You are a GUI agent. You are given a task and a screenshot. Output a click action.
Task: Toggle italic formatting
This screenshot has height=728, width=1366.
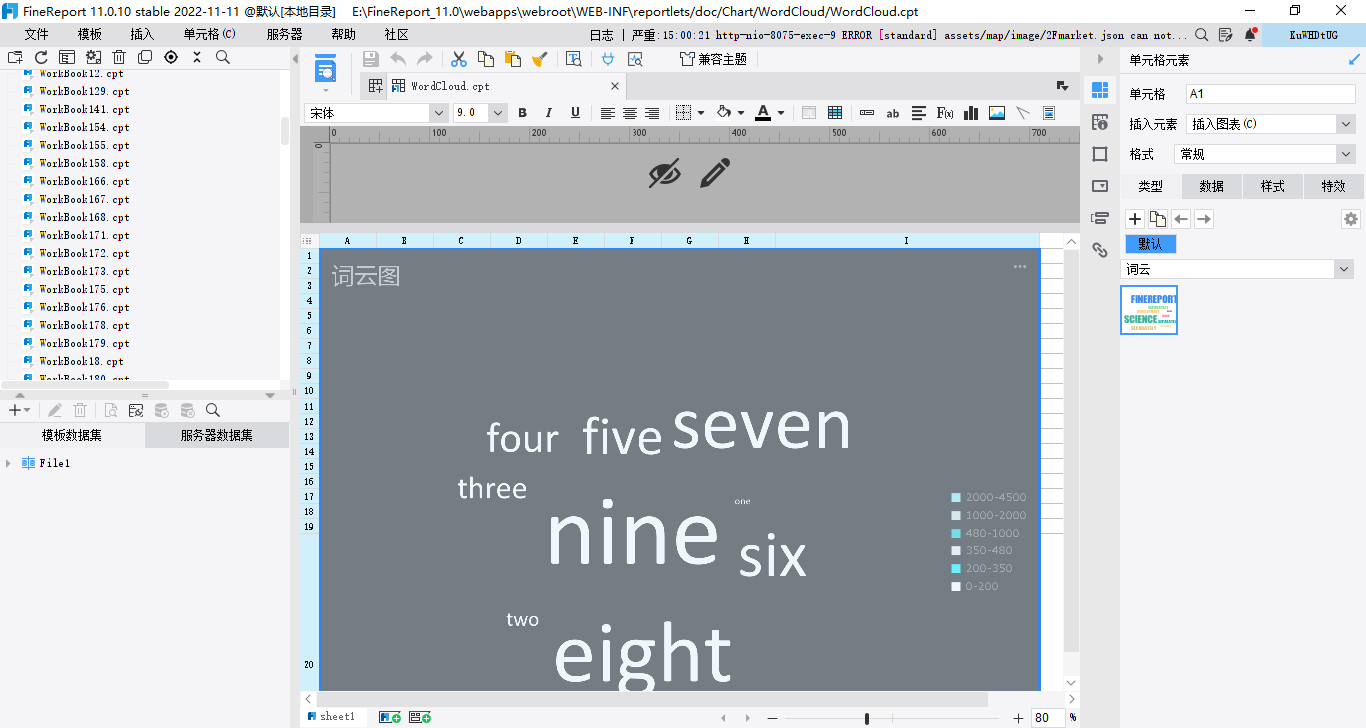click(x=548, y=113)
